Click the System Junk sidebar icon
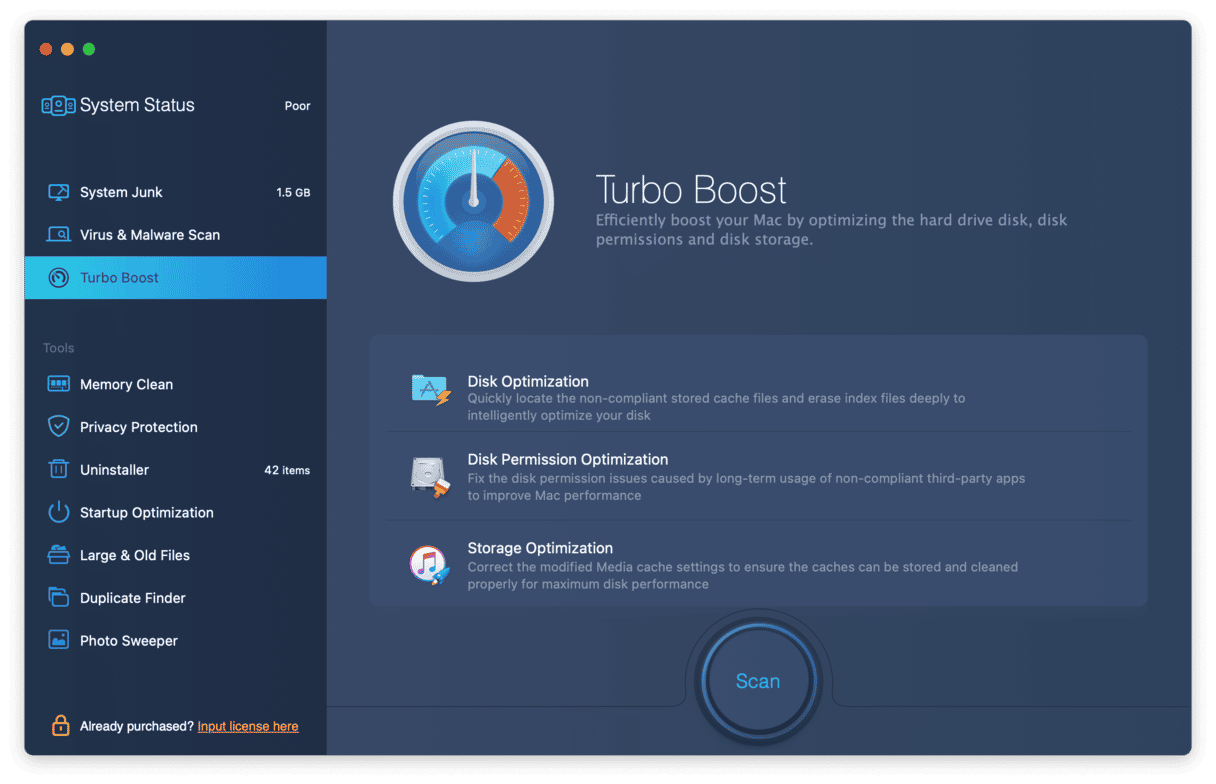The width and height of the screenshot is (1216, 784). [x=58, y=192]
